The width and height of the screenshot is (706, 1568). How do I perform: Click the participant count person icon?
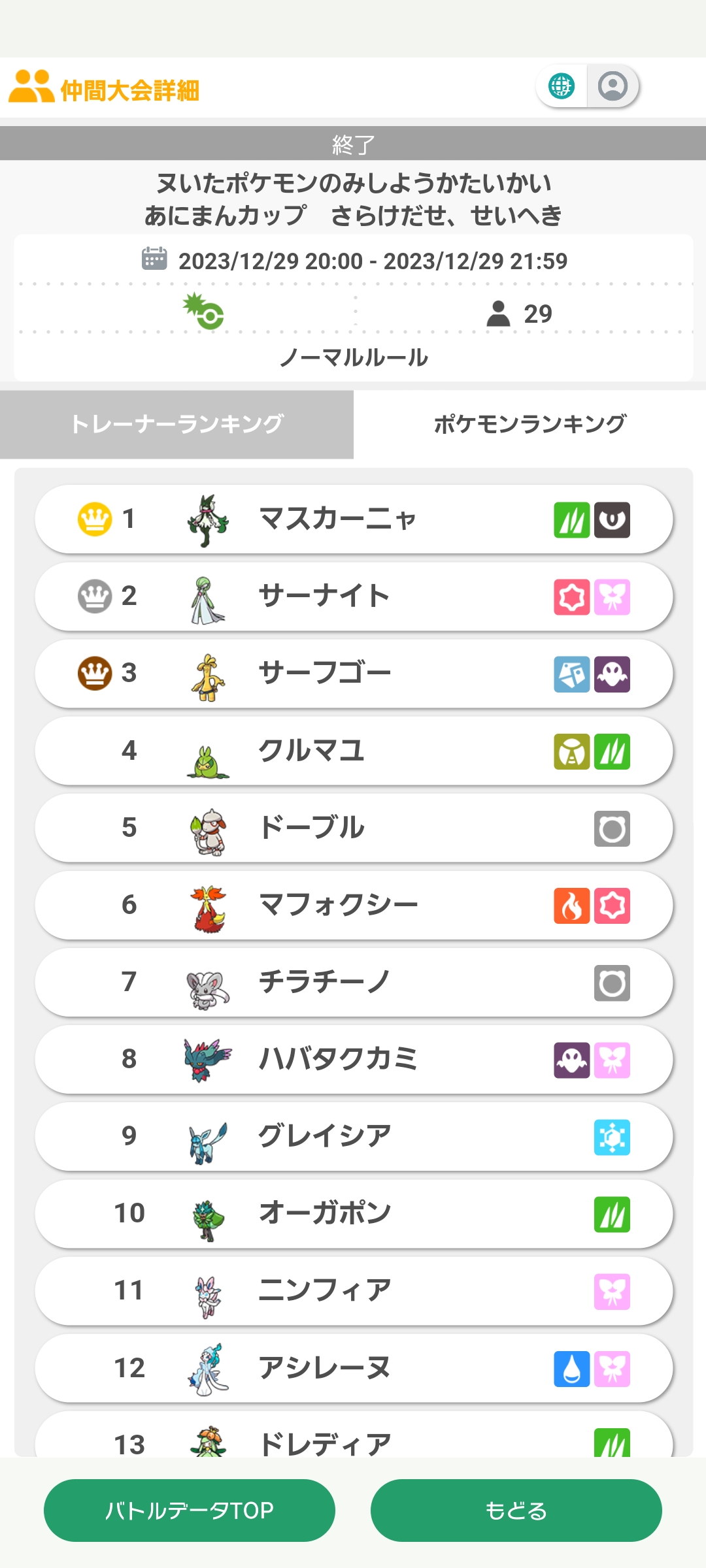point(498,314)
